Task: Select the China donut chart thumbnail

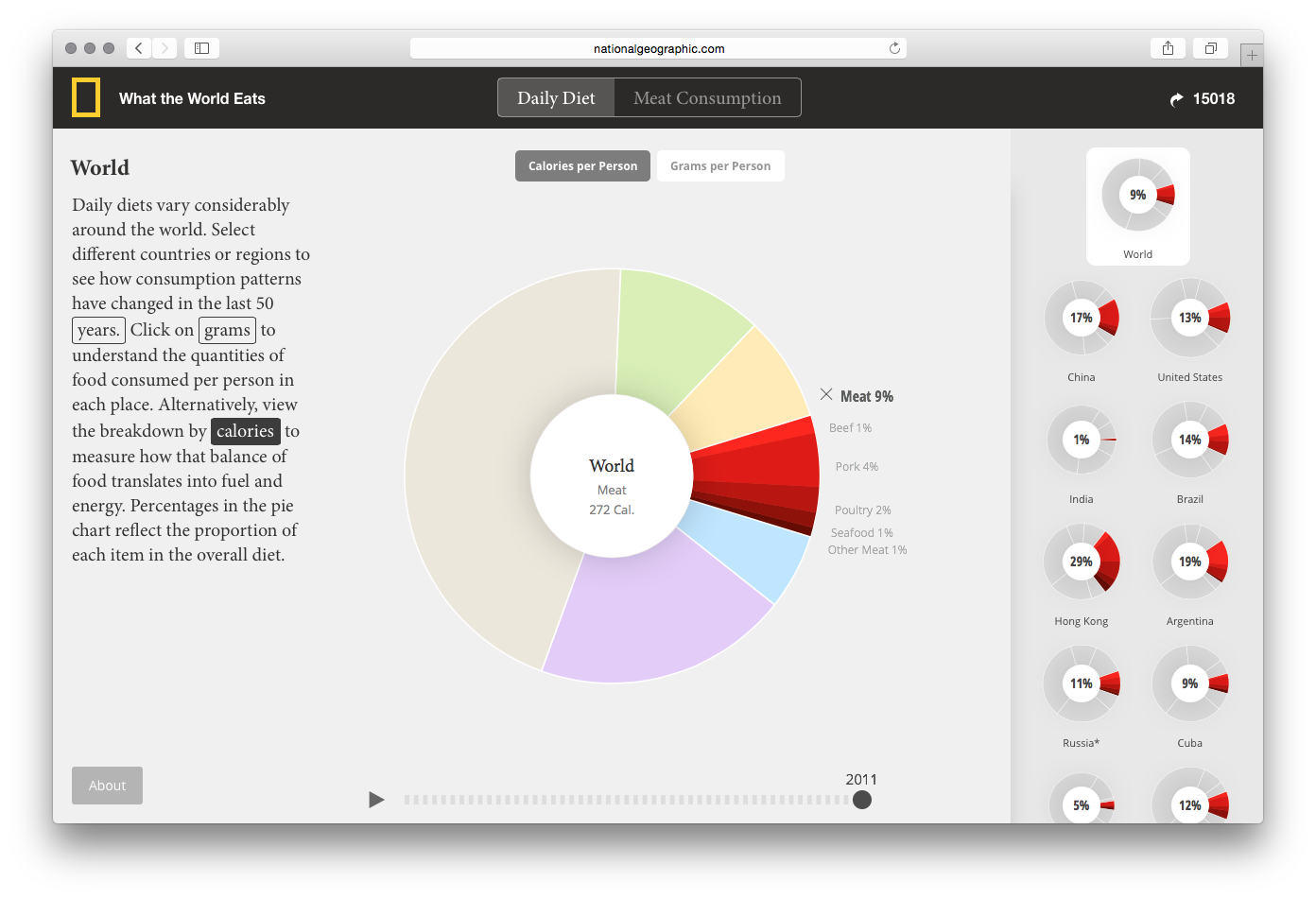Action: (1082, 320)
